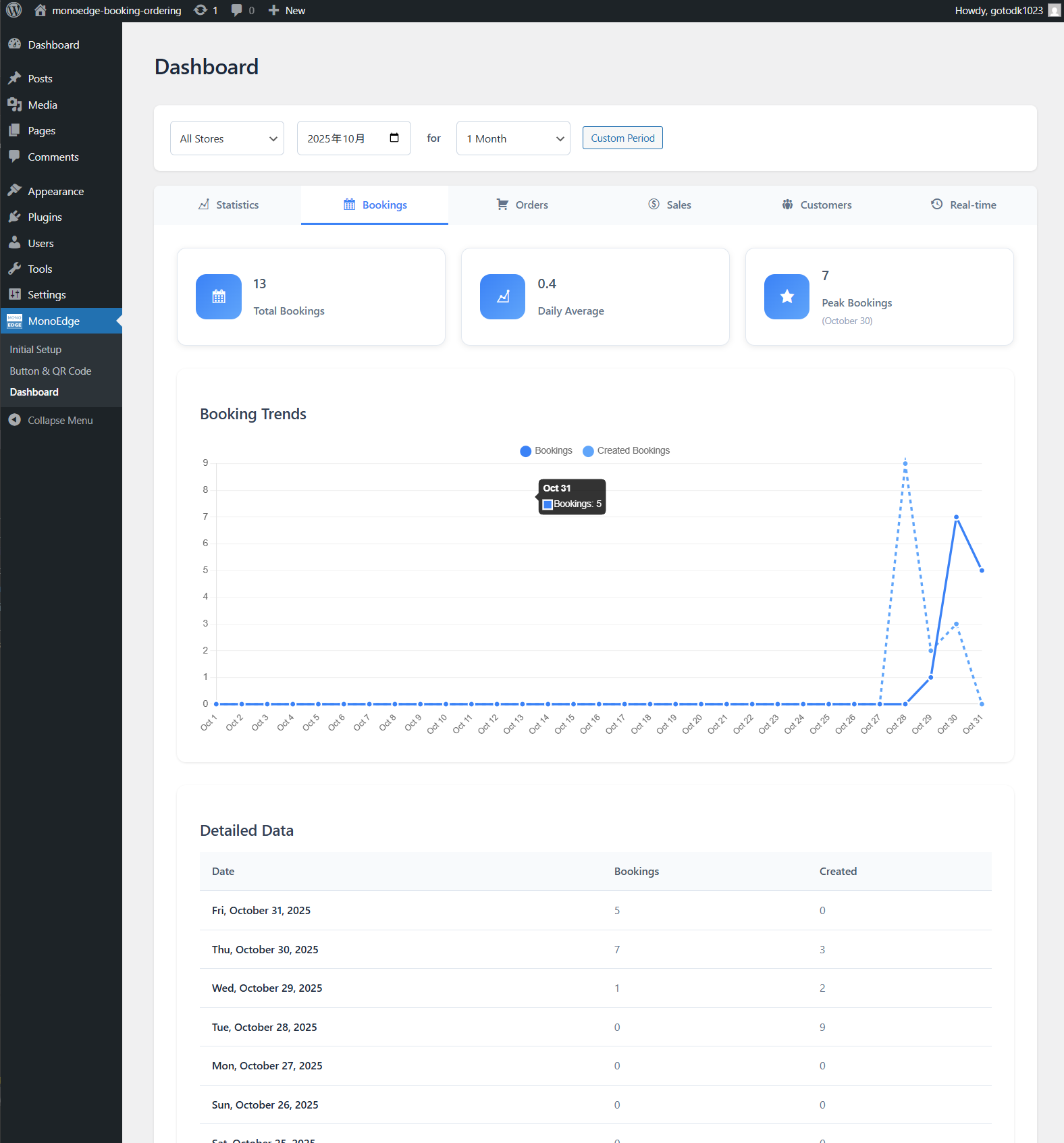This screenshot has height=1143, width=1064.
Task: Click the Dashboard gauge icon in sidebar
Action: click(15, 44)
